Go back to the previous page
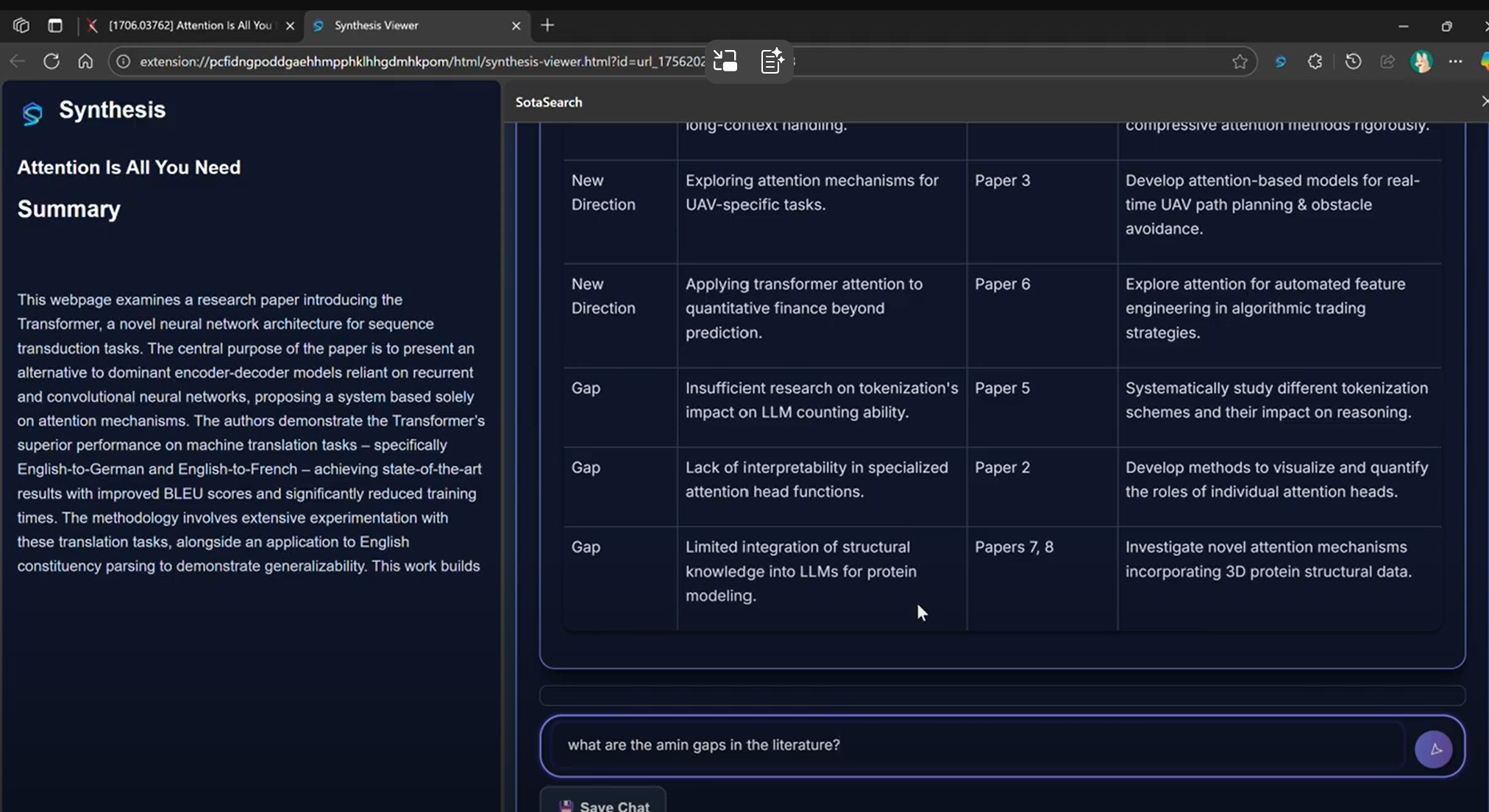The height and width of the screenshot is (812, 1489). pyautogui.click(x=18, y=61)
